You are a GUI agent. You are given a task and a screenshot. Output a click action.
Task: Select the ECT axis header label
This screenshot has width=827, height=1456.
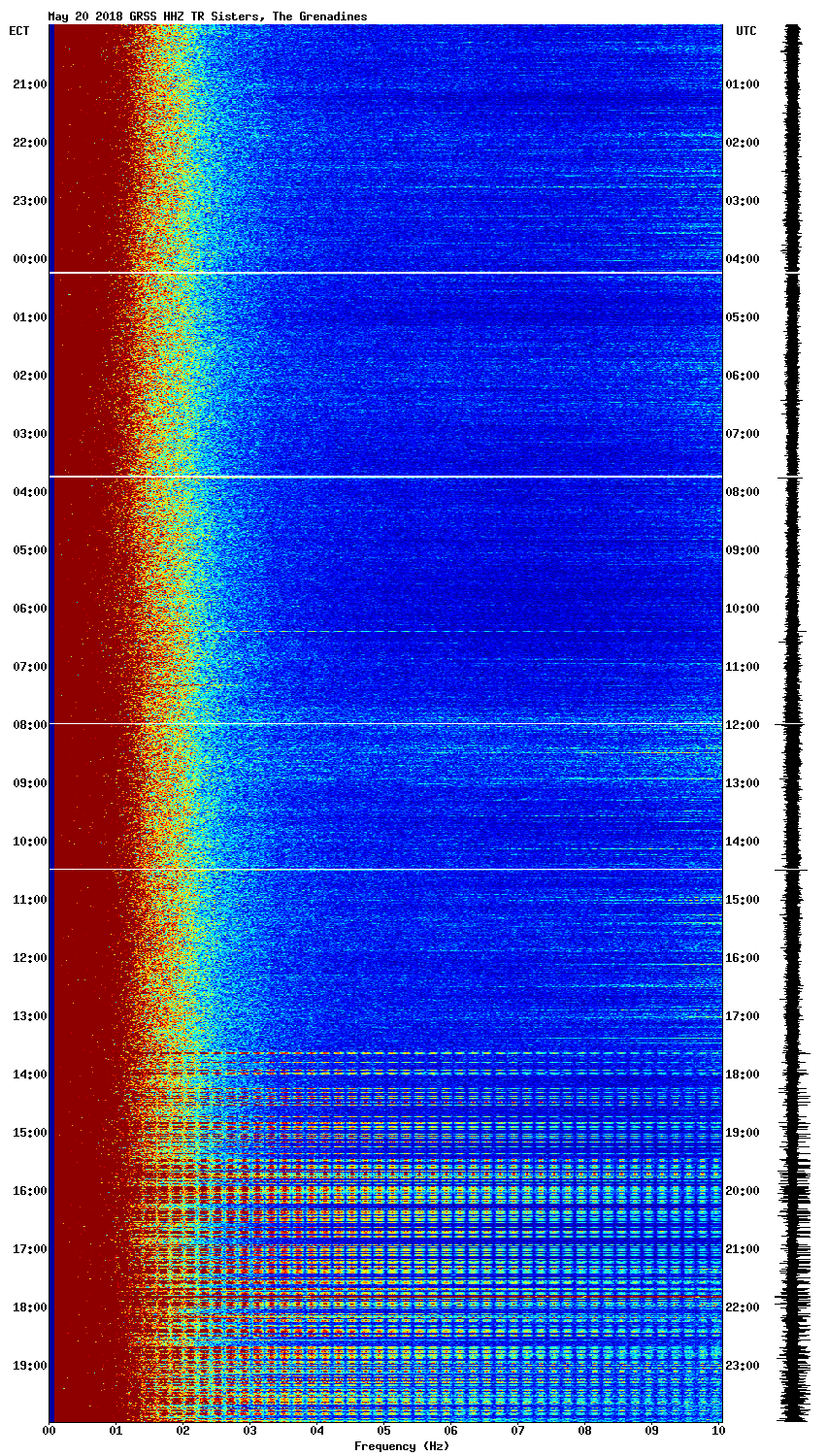pos(19,31)
